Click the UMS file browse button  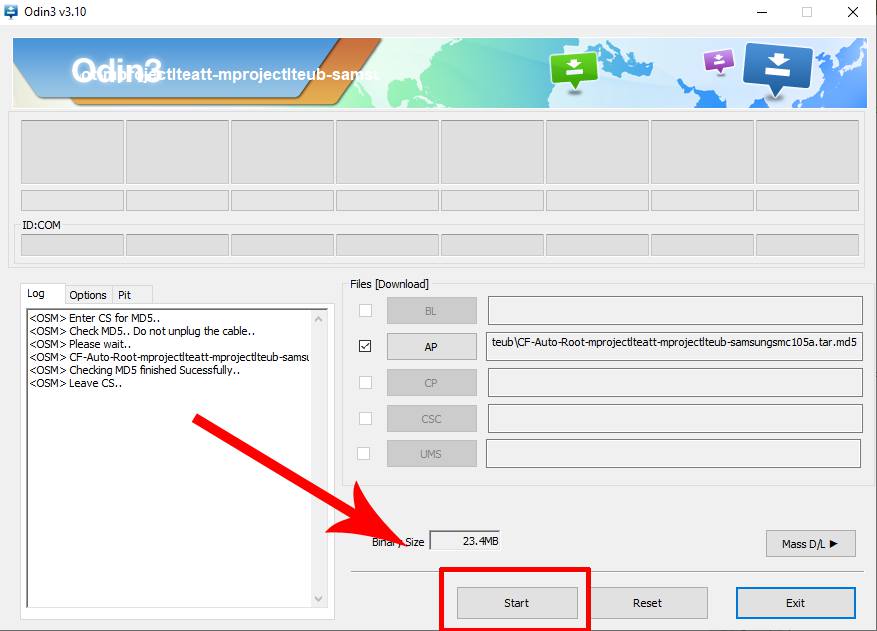[x=432, y=454]
